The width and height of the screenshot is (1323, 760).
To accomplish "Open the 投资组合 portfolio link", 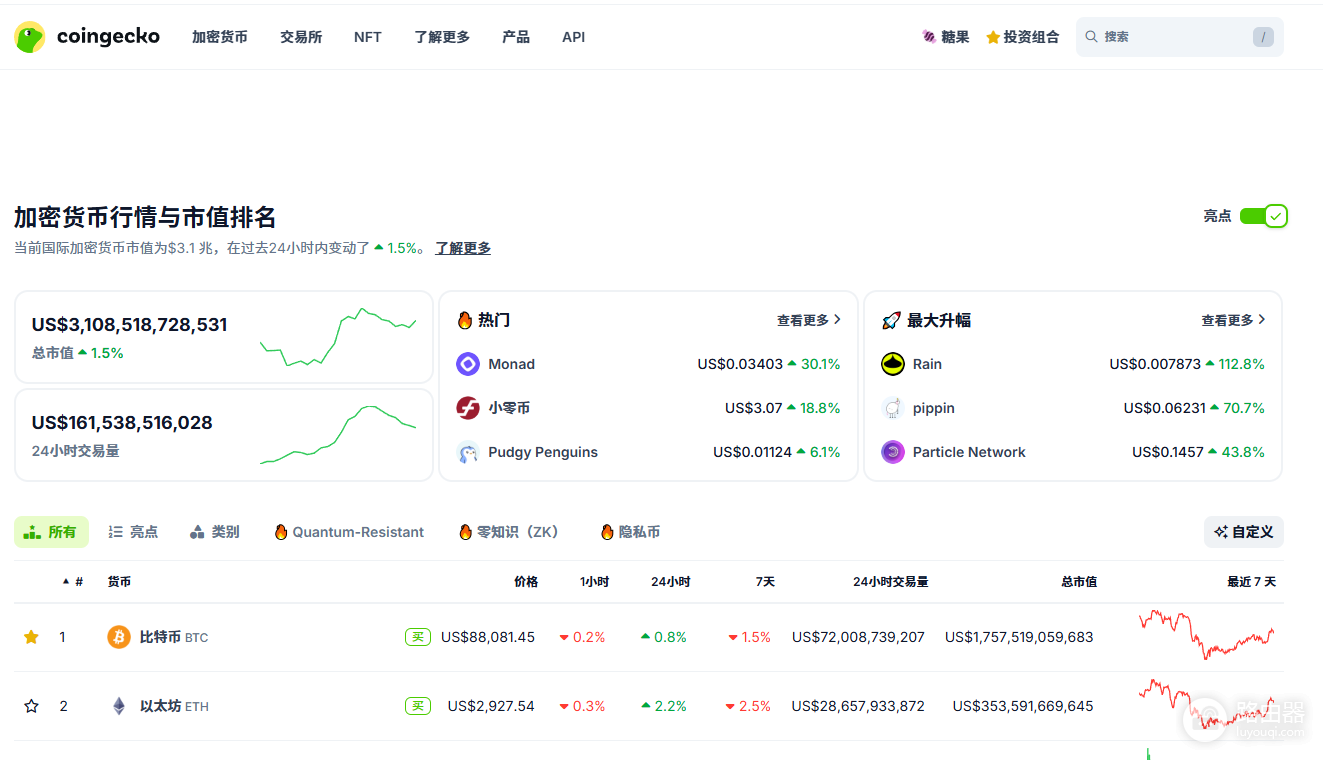I will pyautogui.click(x=1022, y=37).
